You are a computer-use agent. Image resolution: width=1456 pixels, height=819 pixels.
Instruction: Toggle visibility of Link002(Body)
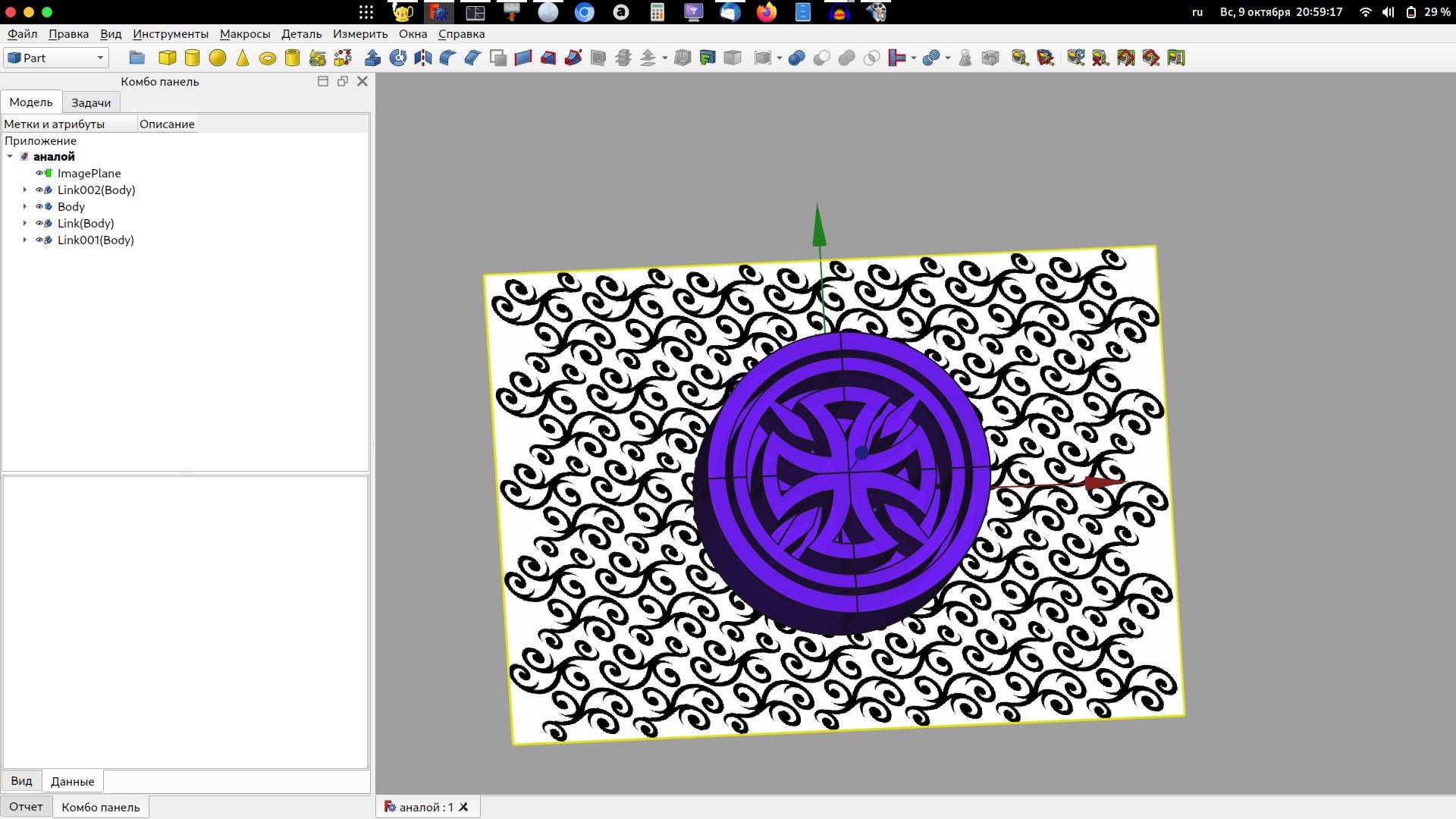tap(39, 190)
